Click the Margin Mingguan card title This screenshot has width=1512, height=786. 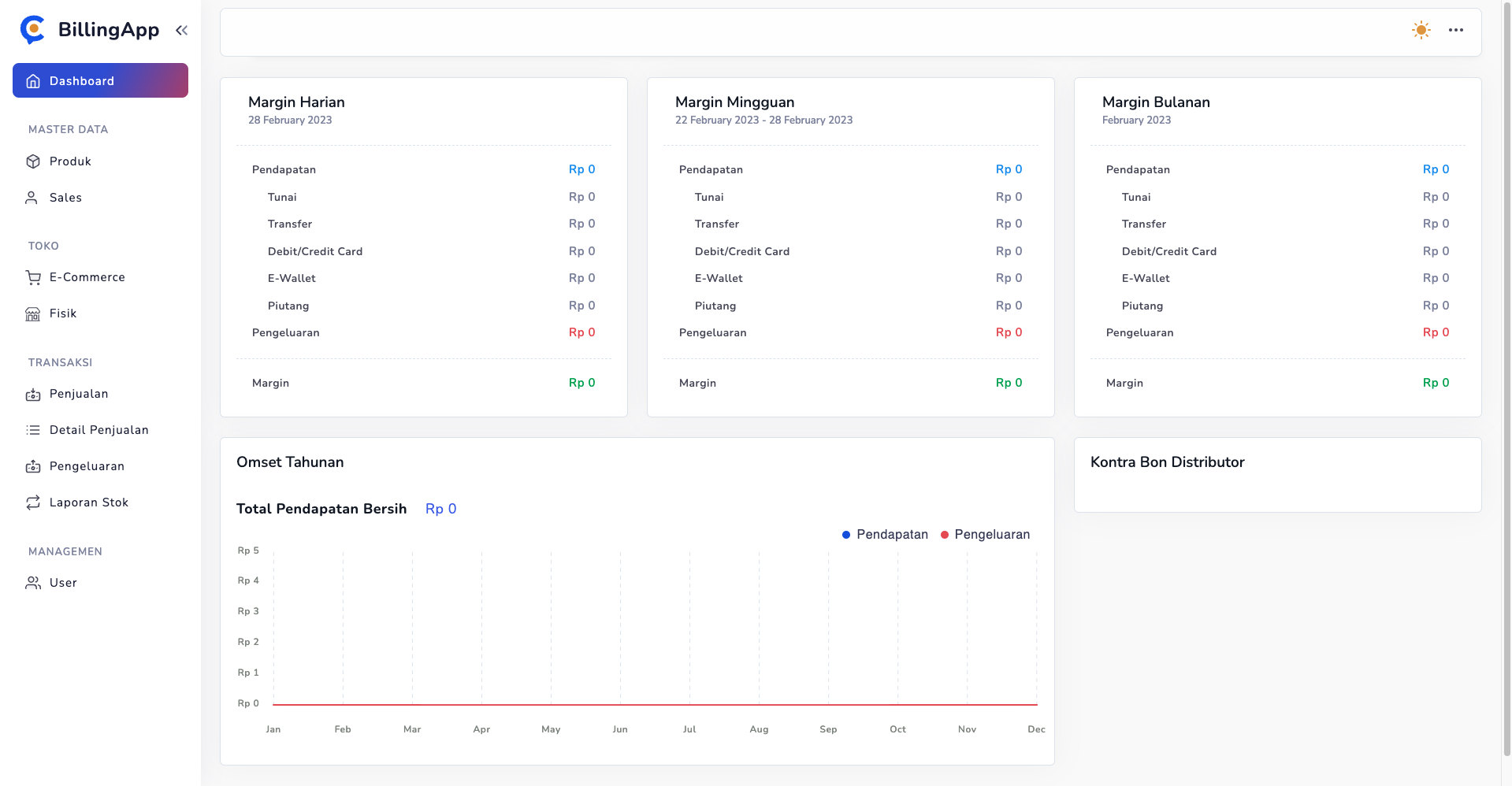point(734,102)
